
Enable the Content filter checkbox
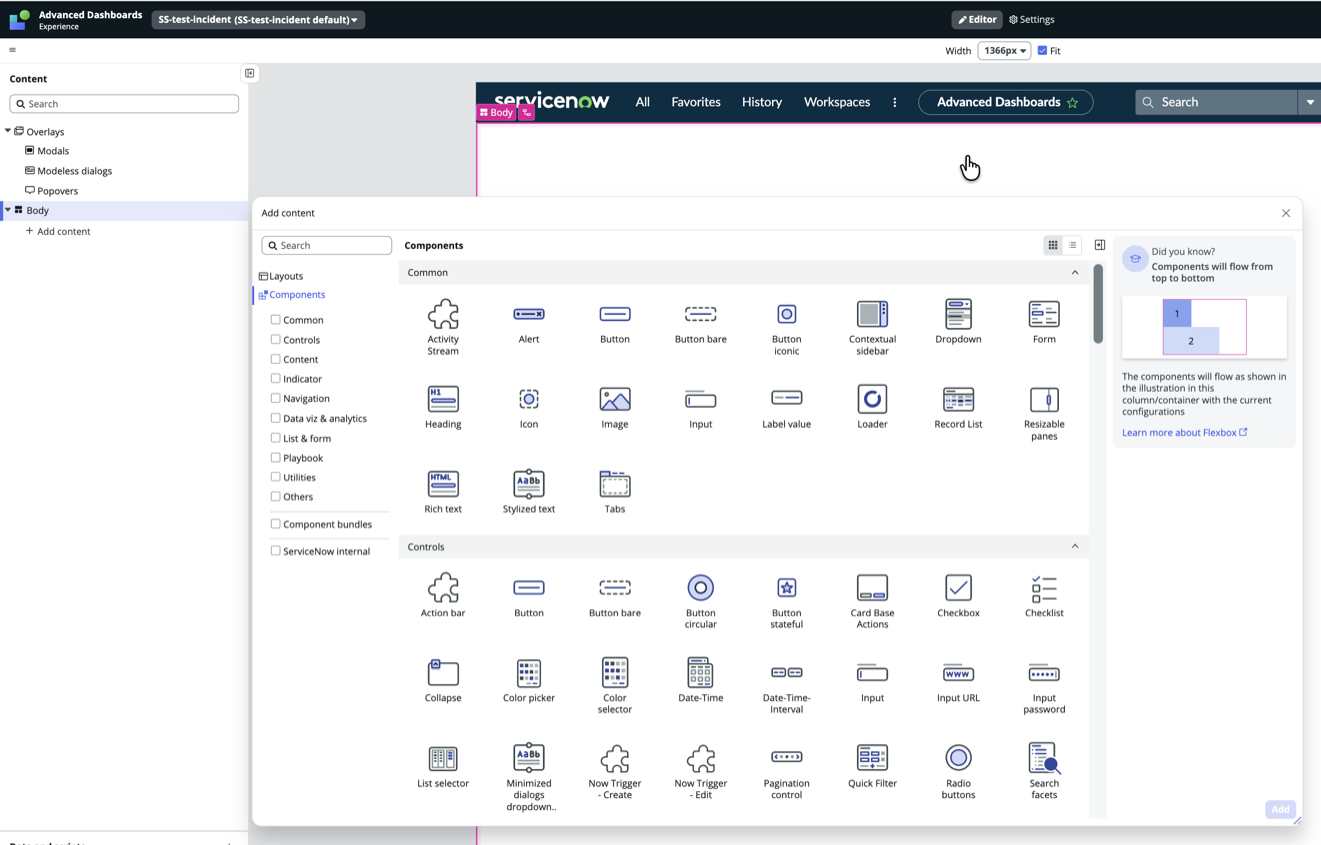[275, 359]
